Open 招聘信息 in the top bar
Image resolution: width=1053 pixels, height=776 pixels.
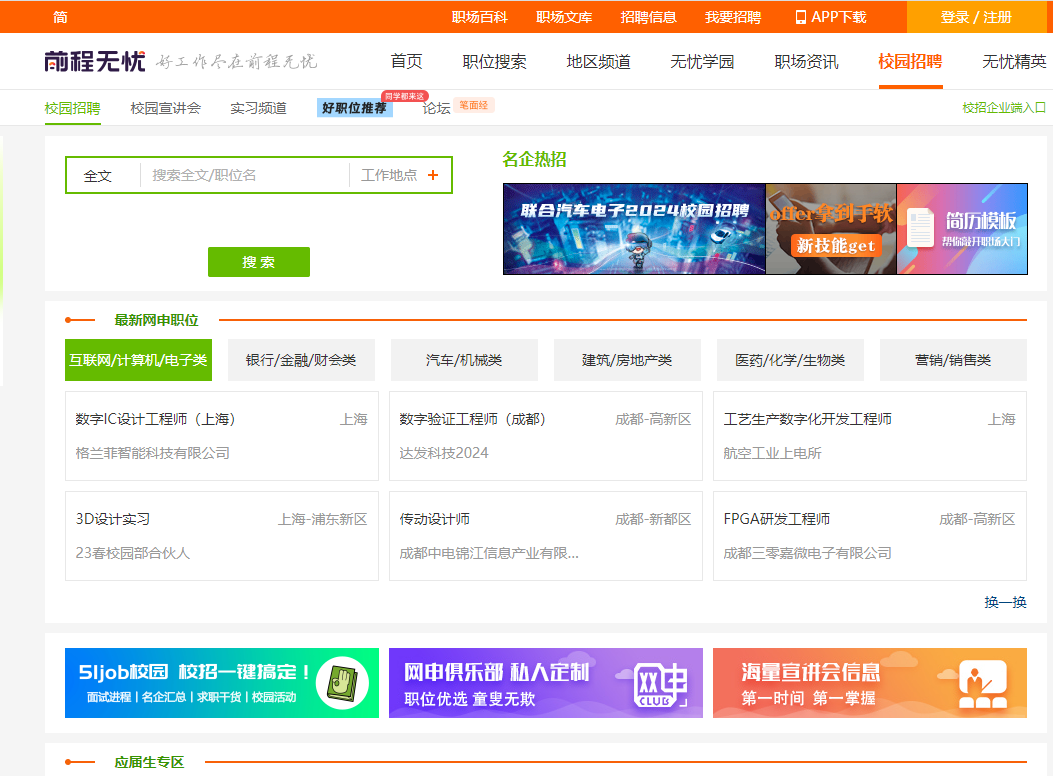click(649, 17)
